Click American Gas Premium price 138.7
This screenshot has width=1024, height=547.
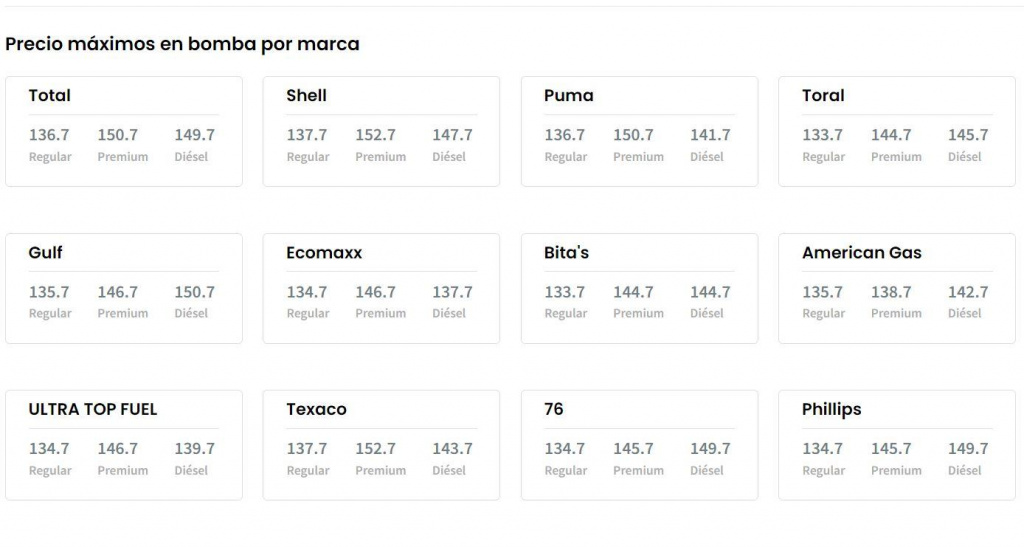(891, 292)
